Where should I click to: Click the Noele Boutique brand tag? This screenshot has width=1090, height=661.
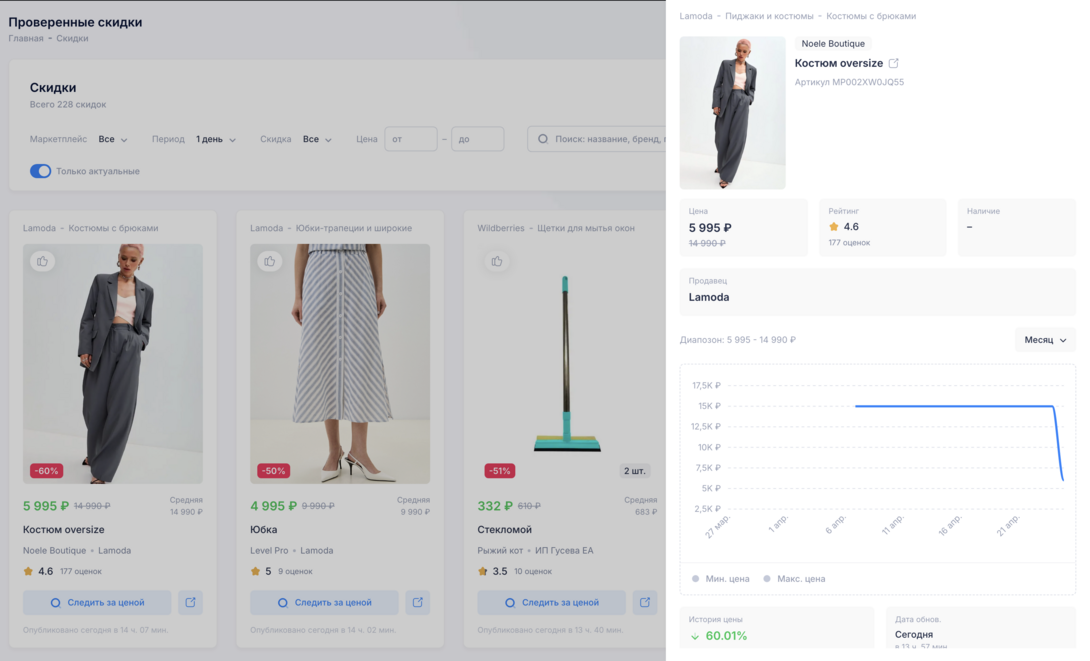point(833,43)
